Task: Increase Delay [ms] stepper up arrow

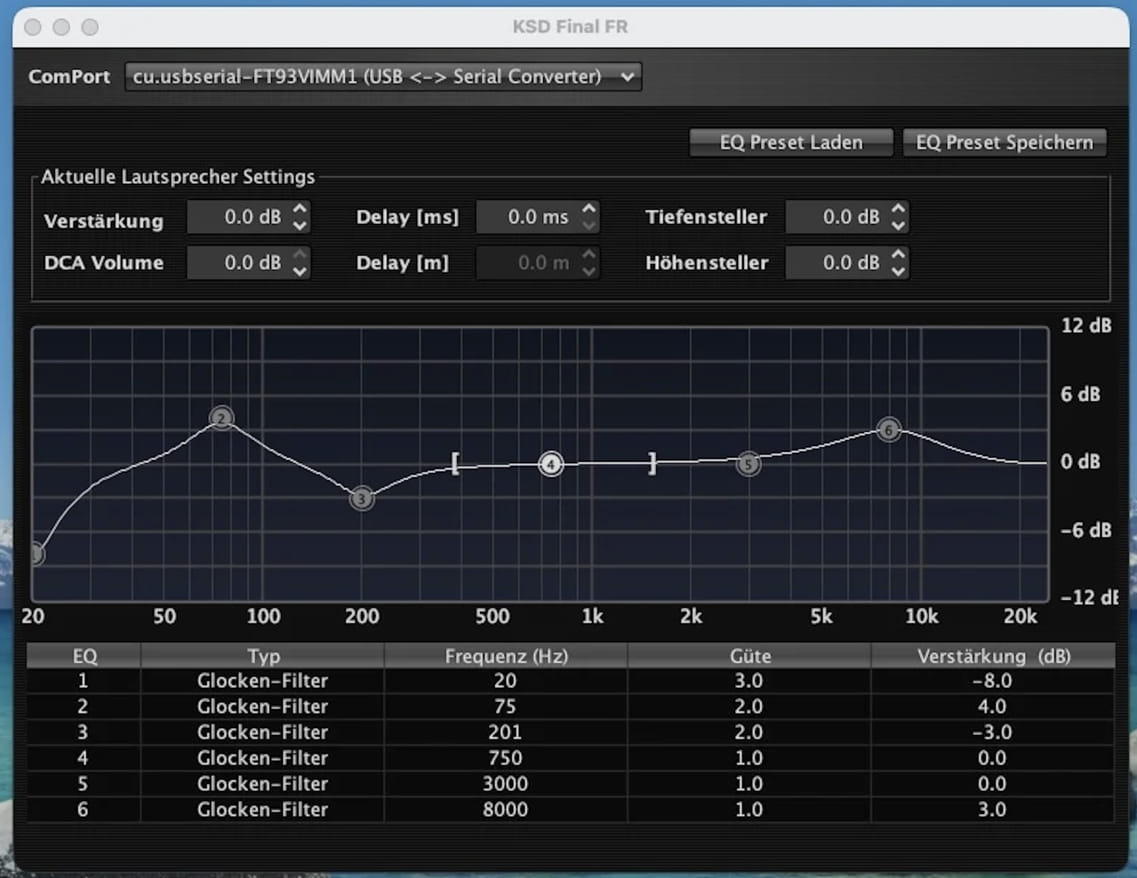Action: [x=590, y=210]
